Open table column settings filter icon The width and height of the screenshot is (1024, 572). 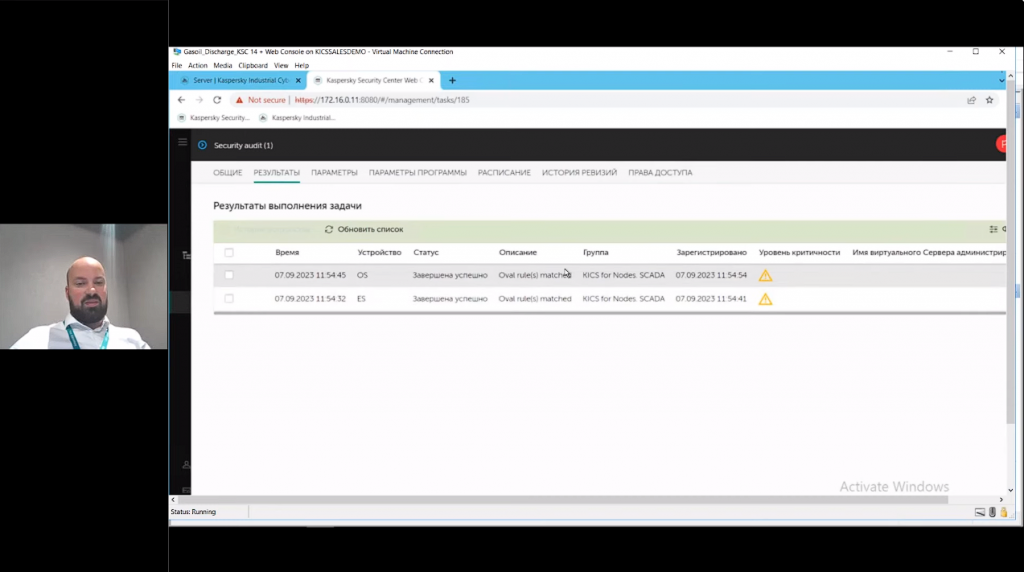point(993,229)
